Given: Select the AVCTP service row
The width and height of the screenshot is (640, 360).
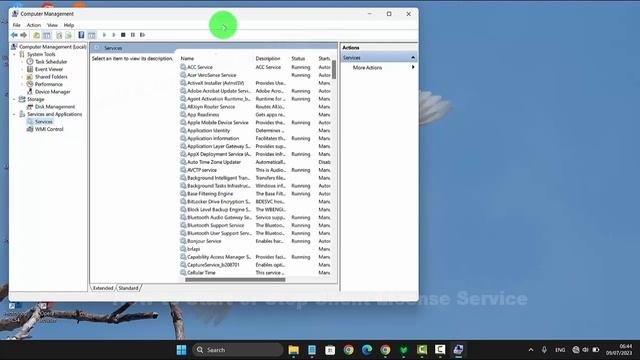Looking at the screenshot, I should tap(255, 170).
